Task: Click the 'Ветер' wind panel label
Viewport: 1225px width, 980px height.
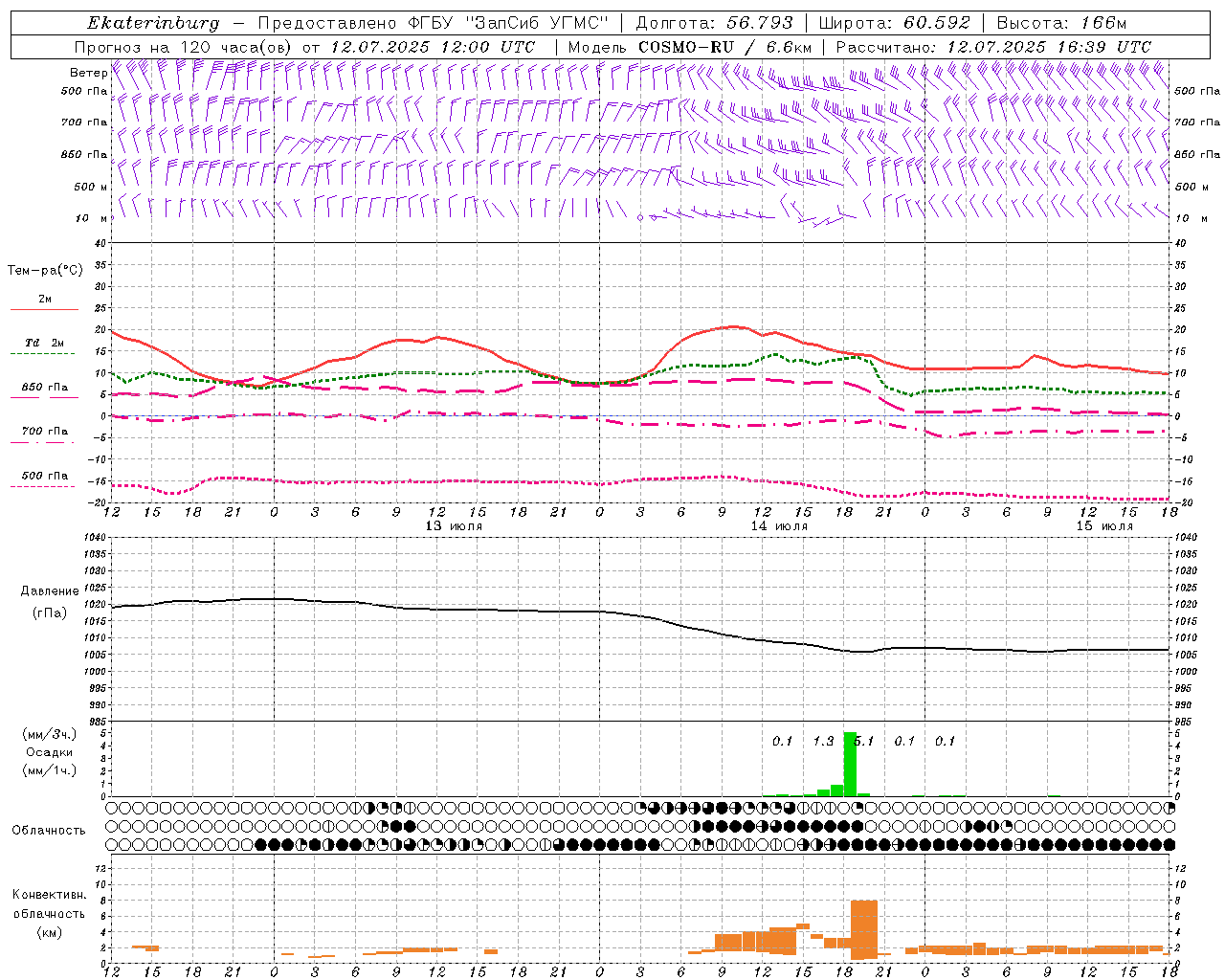Action: (x=88, y=73)
